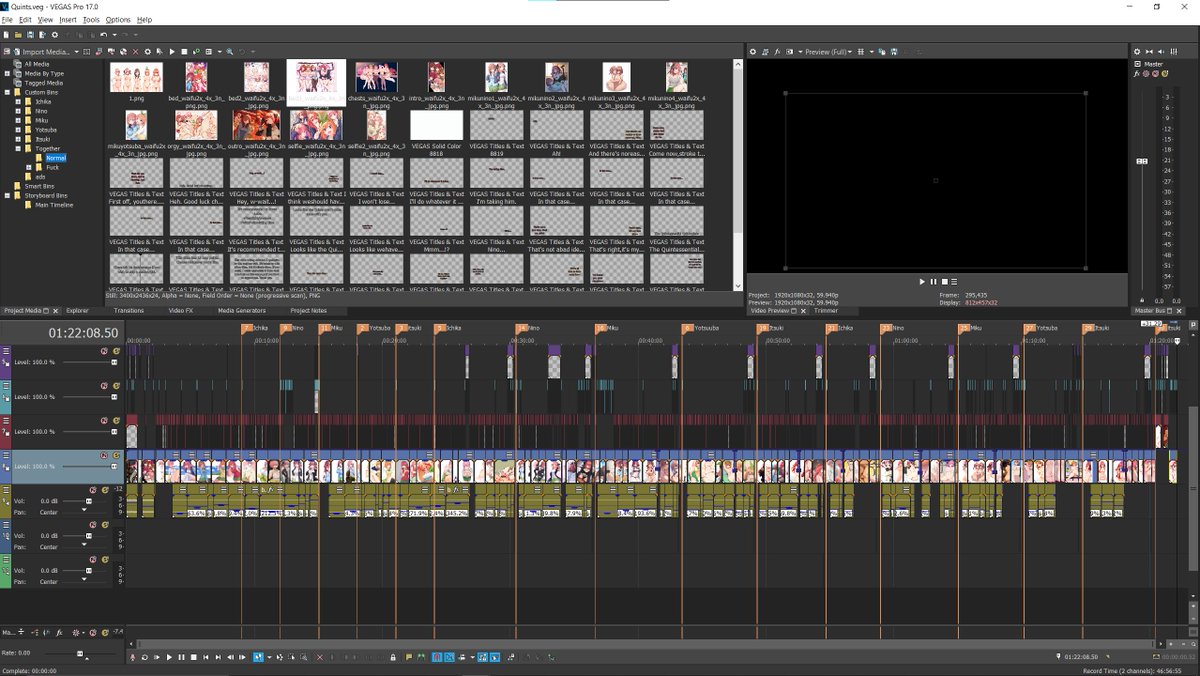Expand the Yotsuba bin

point(18,130)
